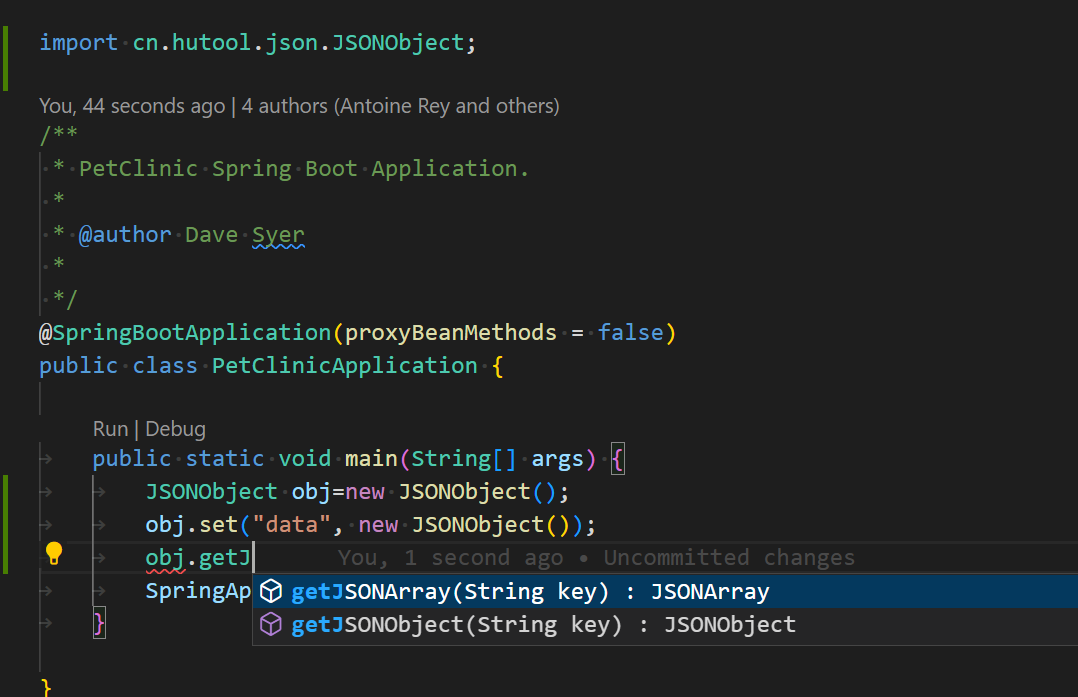
Task: Click the PetClinicApplication class name
Action: point(344,366)
